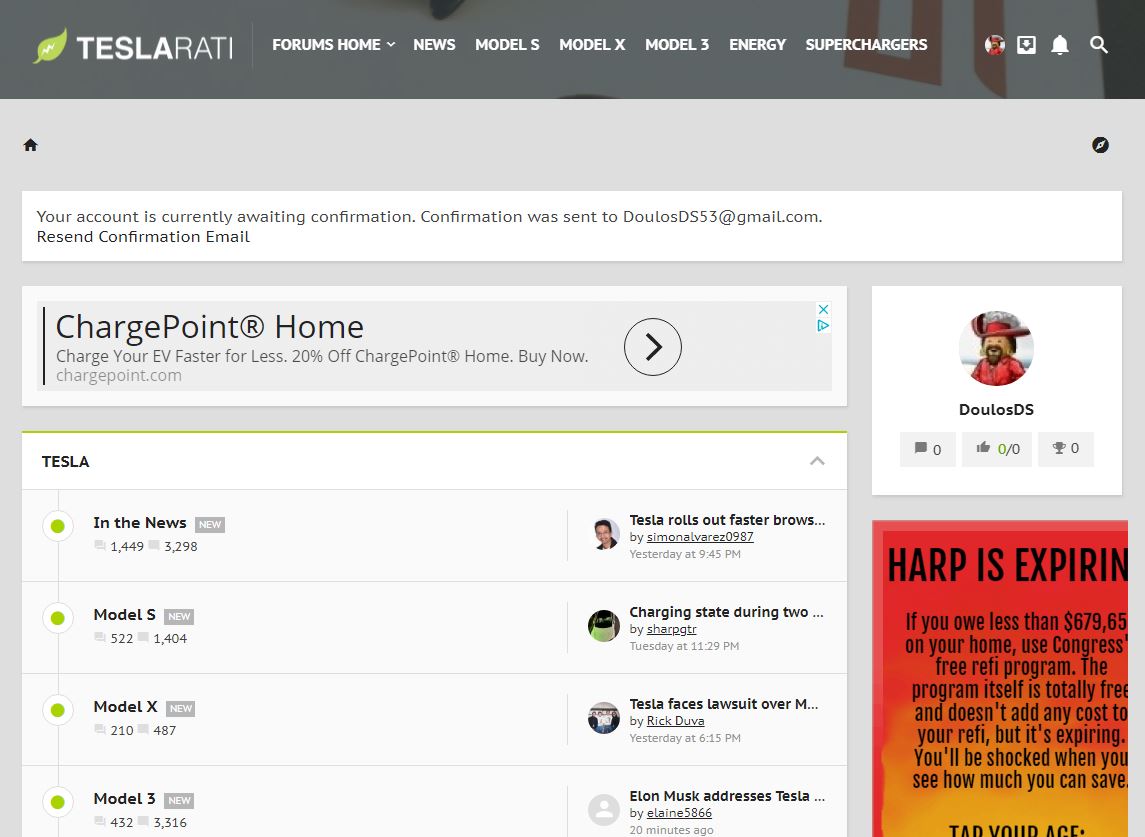Close the ChargePoint ad X icon

tap(823, 309)
